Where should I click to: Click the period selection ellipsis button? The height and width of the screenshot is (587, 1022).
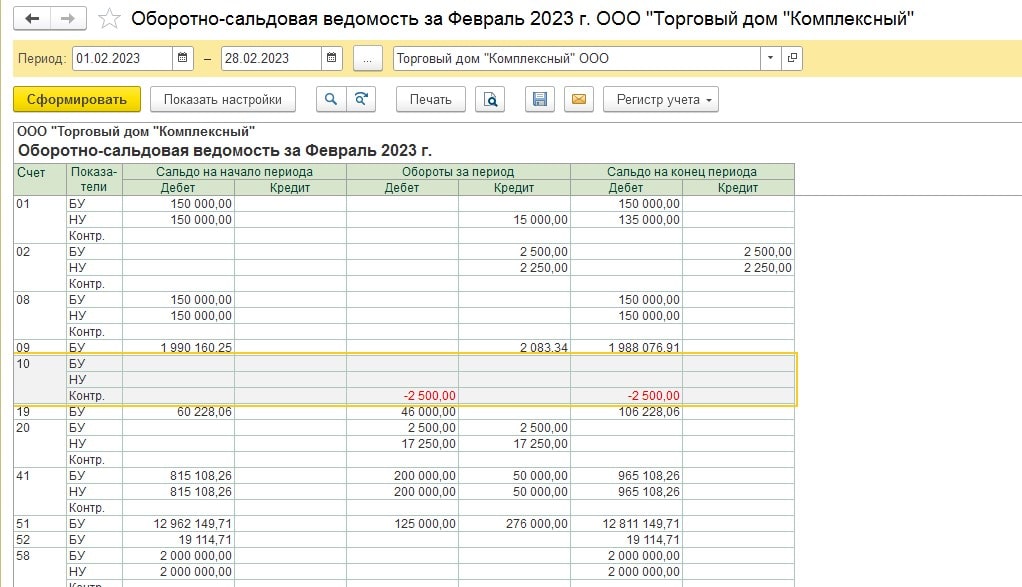368,58
